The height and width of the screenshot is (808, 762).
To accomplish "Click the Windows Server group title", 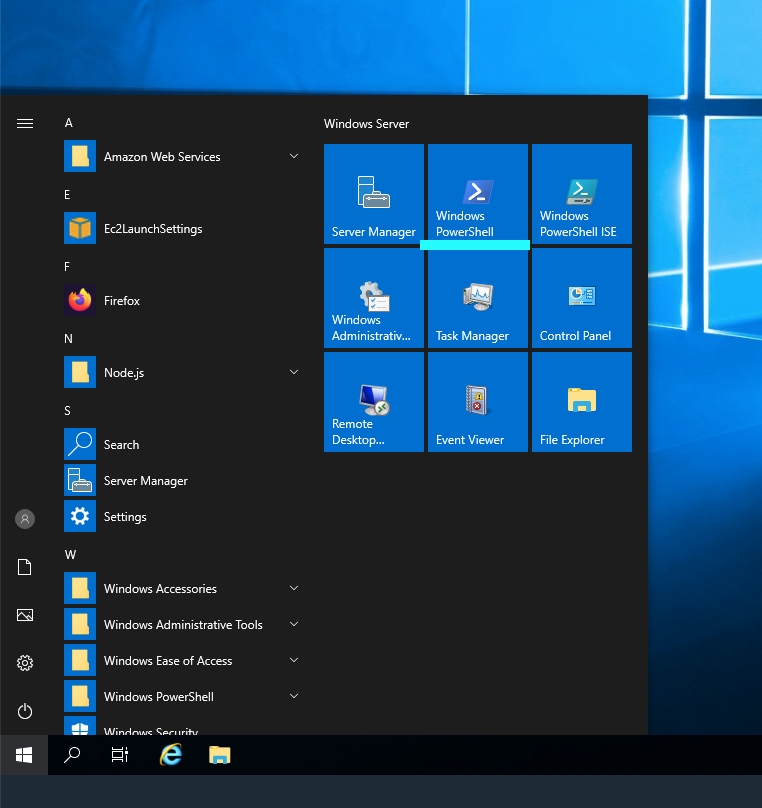I will point(366,124).
